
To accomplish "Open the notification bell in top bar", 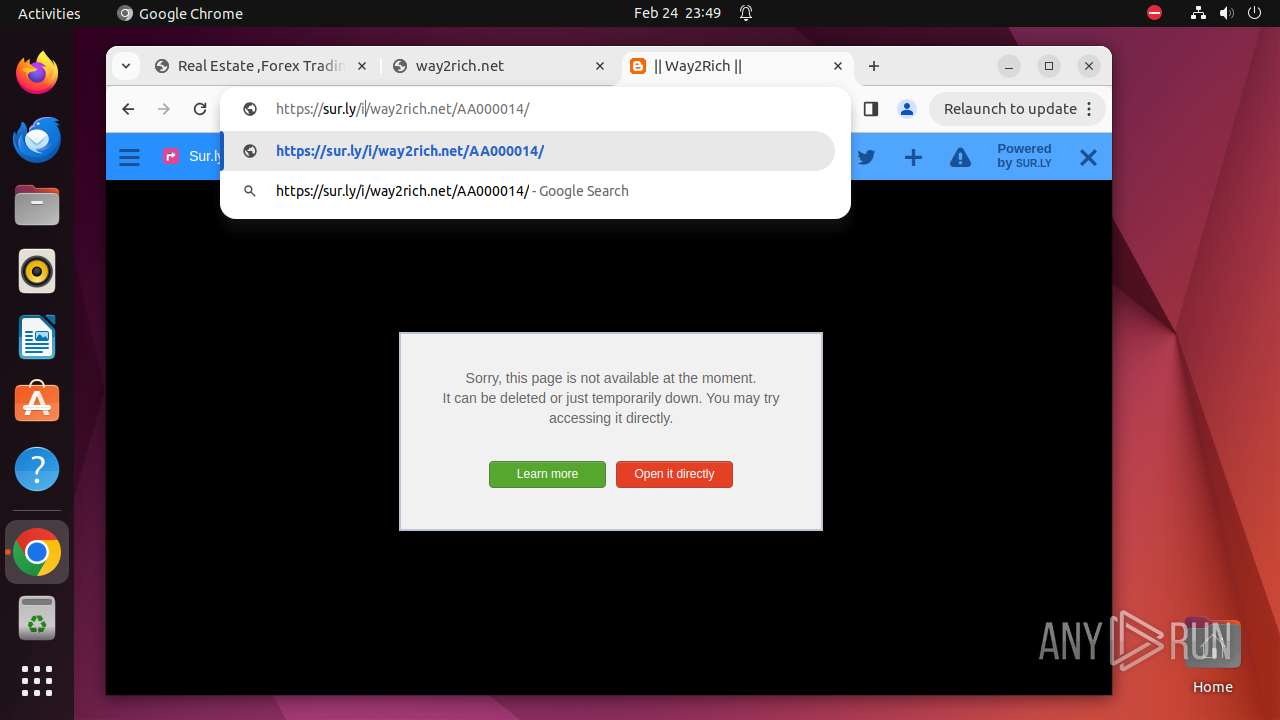I will (x=746, y=13).
